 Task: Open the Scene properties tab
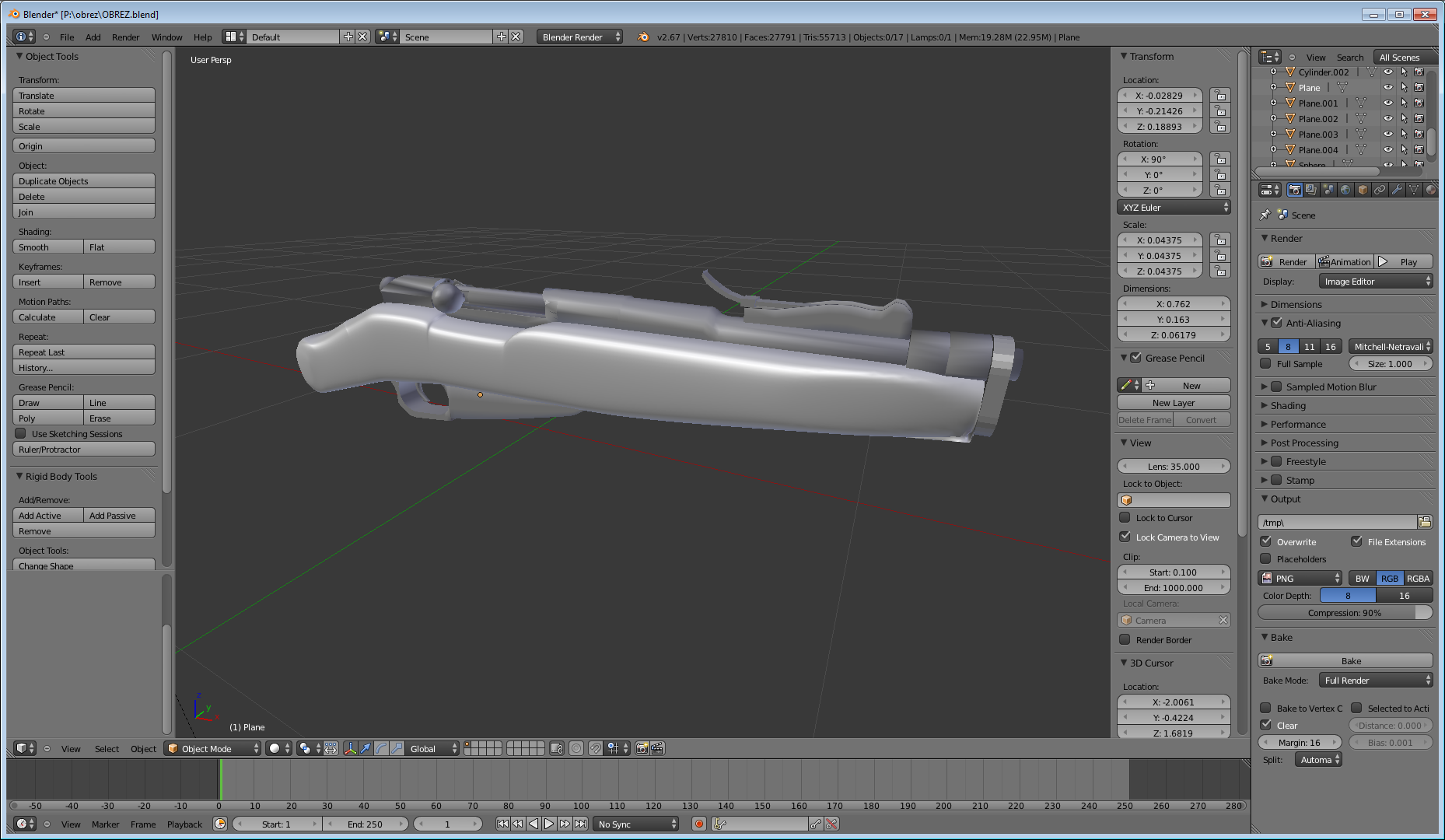coord(1328,190)
